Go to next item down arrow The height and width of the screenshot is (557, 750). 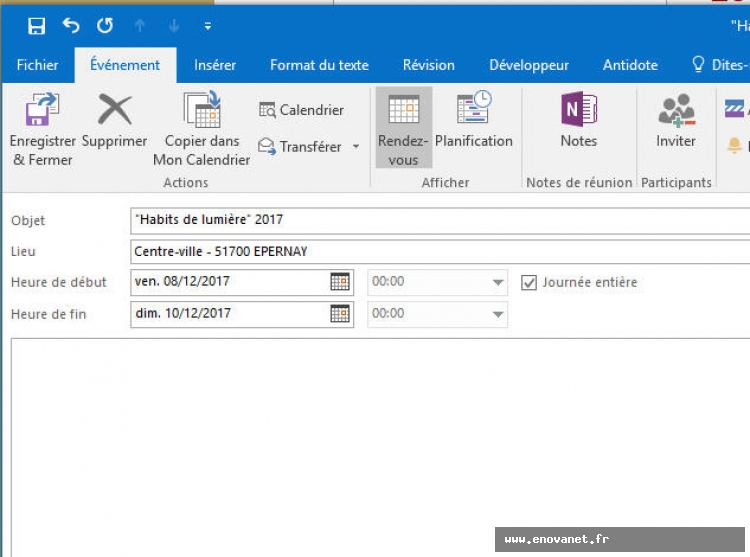[174, 26]
